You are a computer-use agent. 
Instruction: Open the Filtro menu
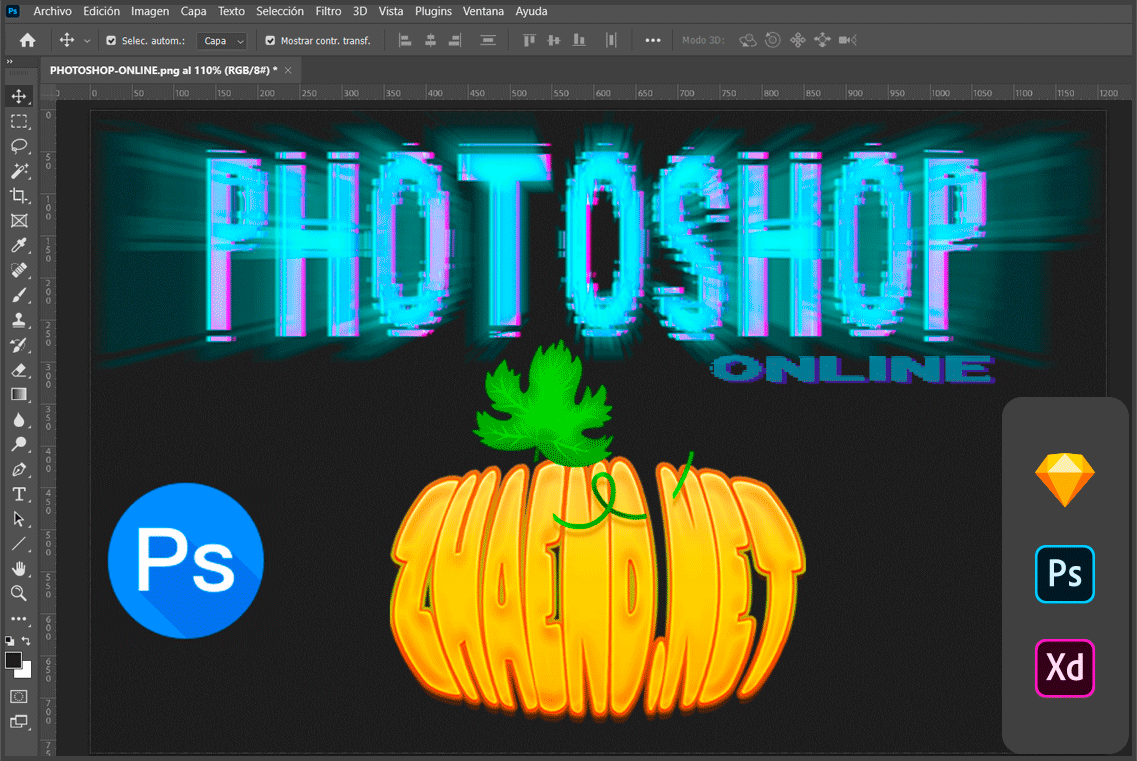coord(328,11)
